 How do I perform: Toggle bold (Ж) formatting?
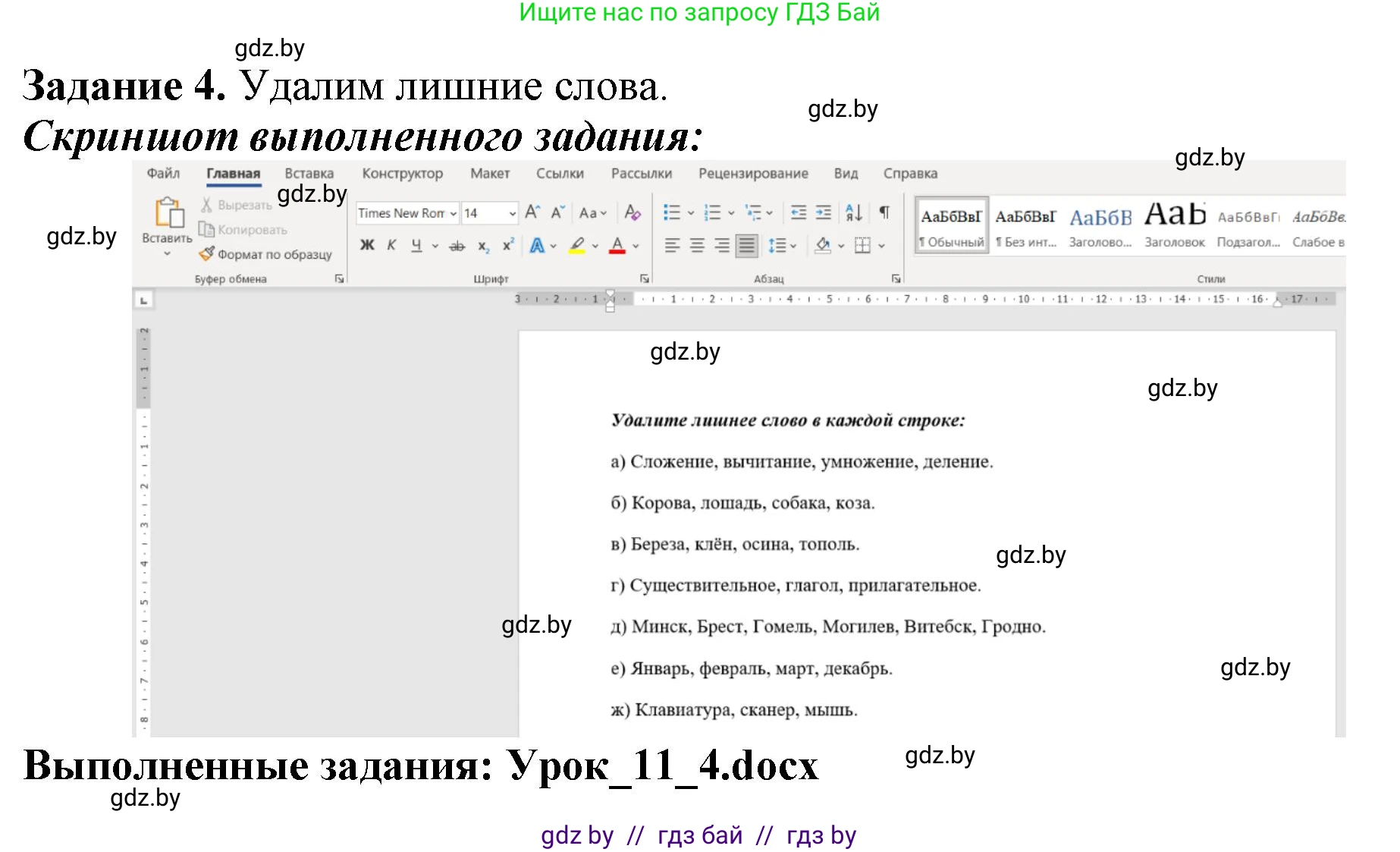pos(368,244)
